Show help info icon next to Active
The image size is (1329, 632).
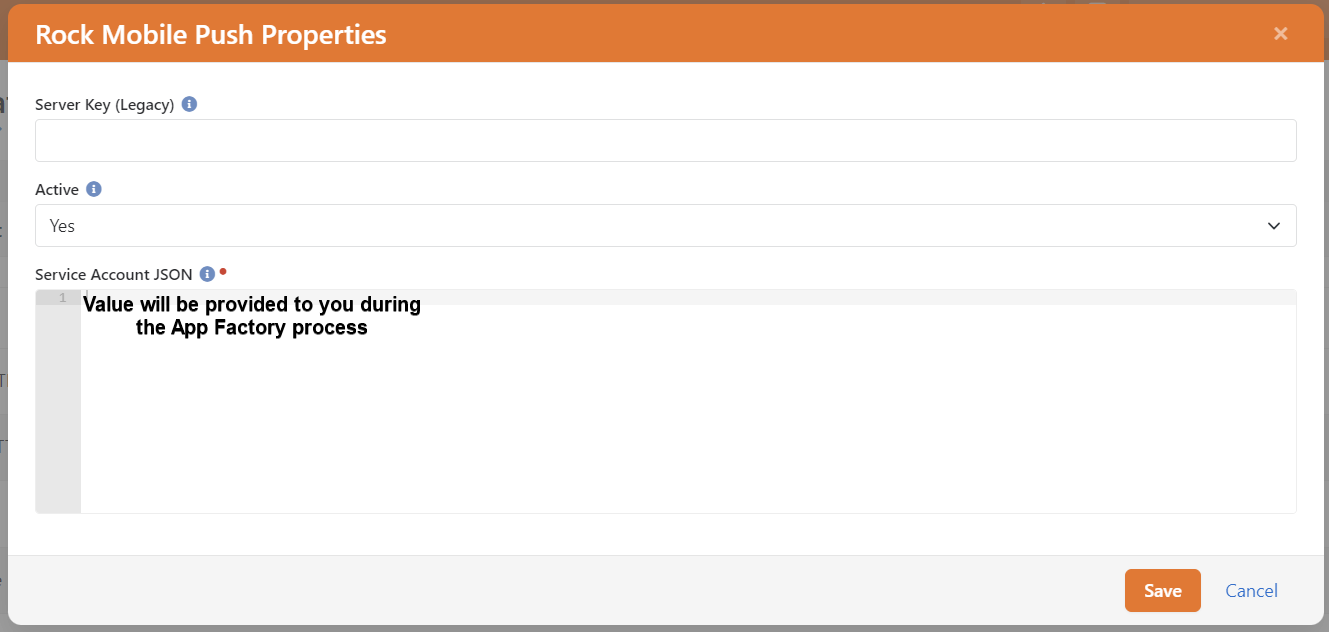[x=94, y=189]
